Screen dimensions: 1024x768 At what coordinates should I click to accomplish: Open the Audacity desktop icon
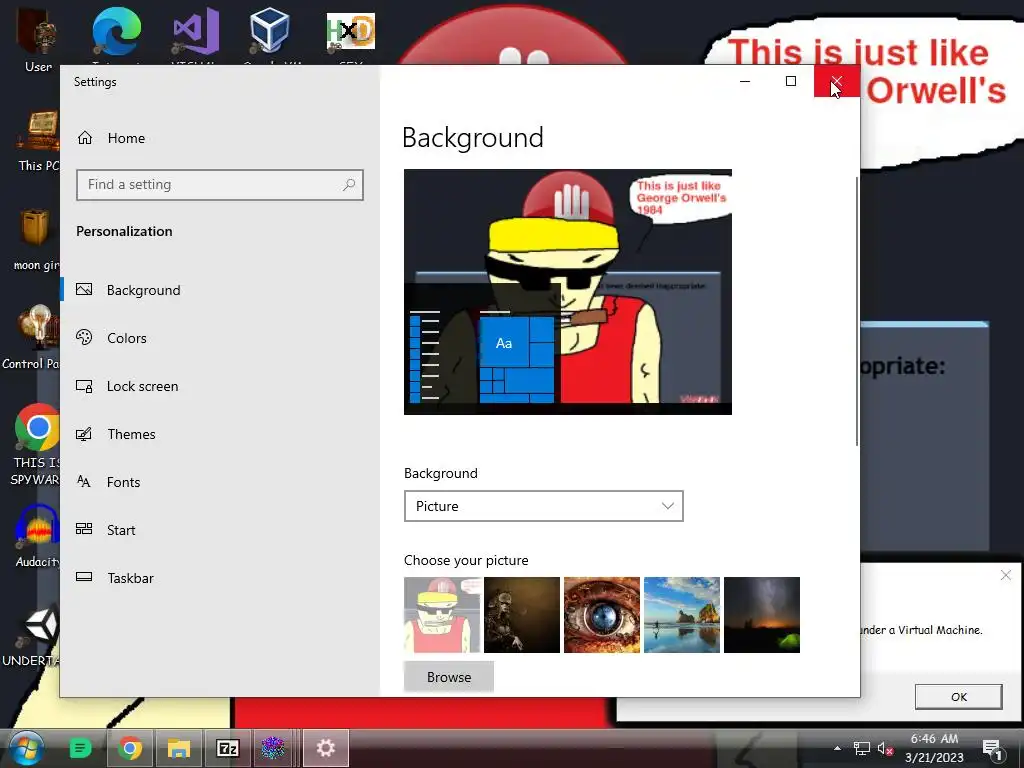(x=37, y=536)
